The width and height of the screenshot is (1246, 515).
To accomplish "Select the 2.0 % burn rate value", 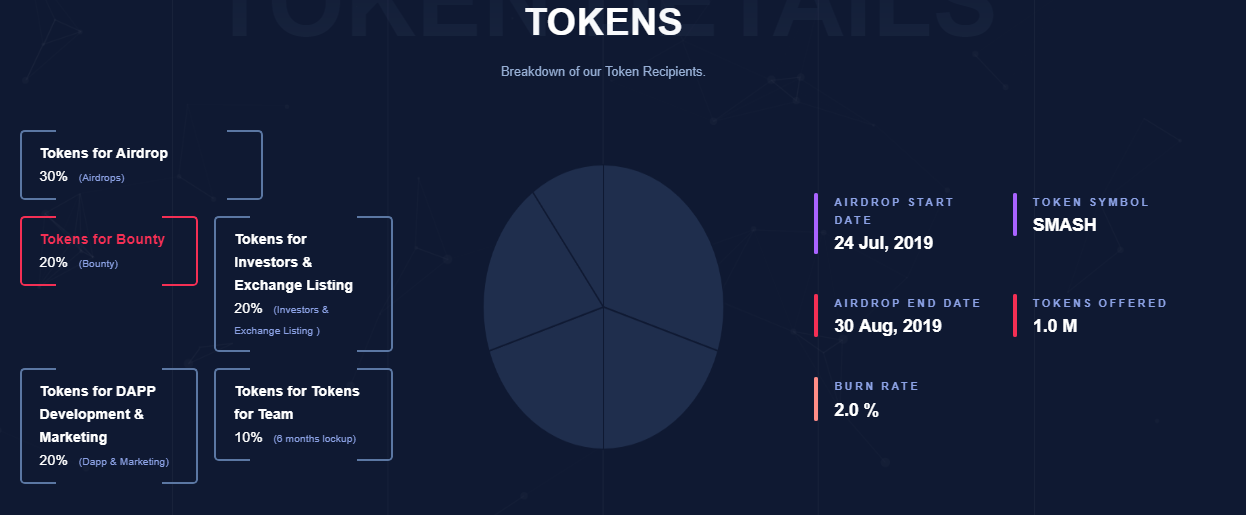I will (x=856, y=409).
